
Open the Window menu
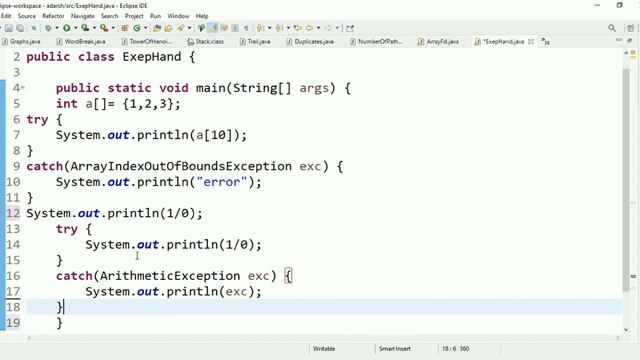click(x=178, y=16)
